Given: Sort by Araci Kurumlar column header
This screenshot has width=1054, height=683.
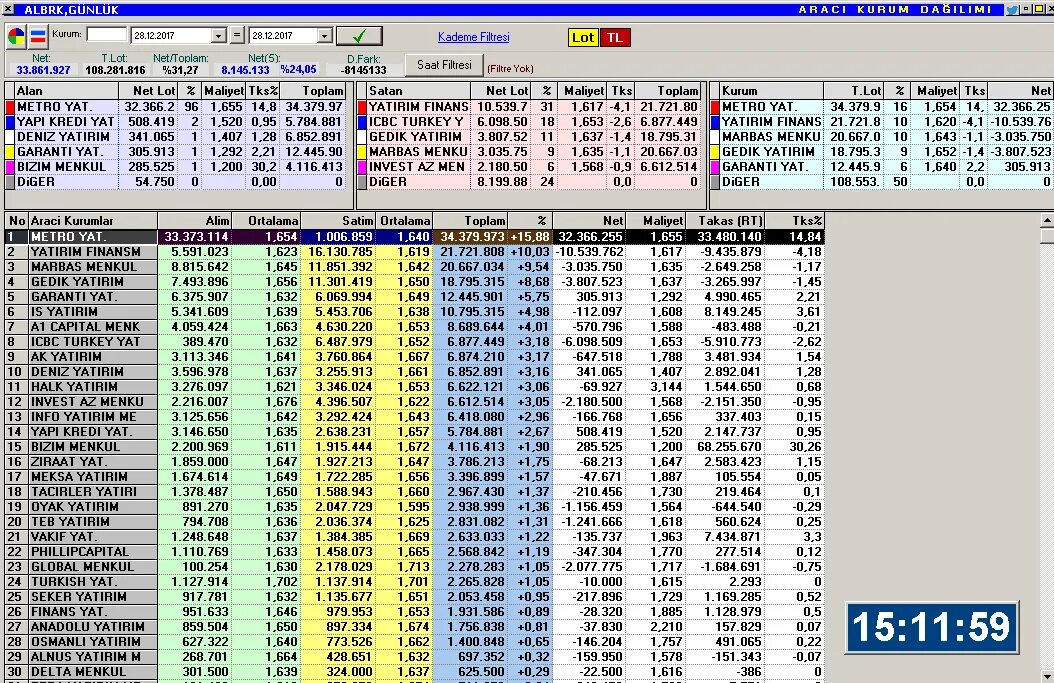Looking at the screenshot, I should click(x=93, y=220).
